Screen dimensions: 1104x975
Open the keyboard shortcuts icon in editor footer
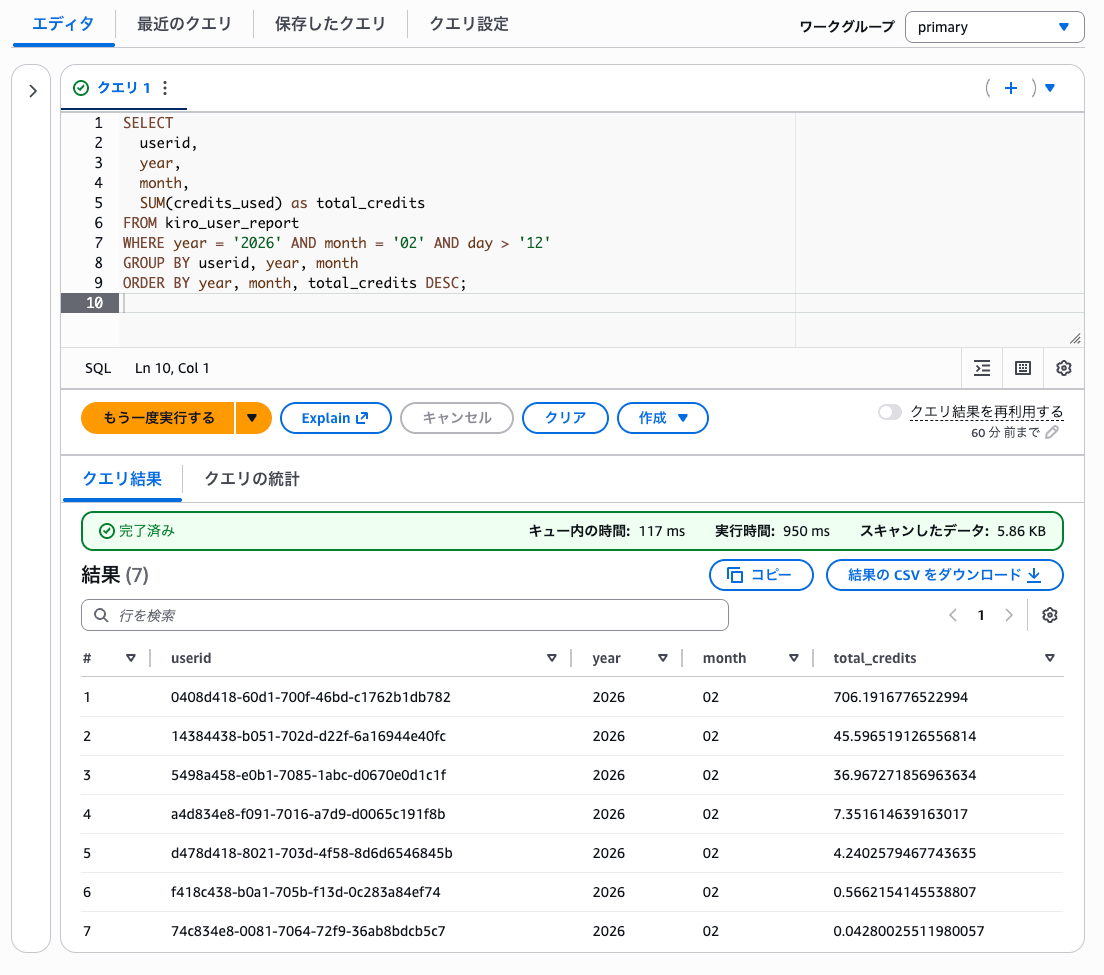pyautogui.click(x=1023, y=368)
